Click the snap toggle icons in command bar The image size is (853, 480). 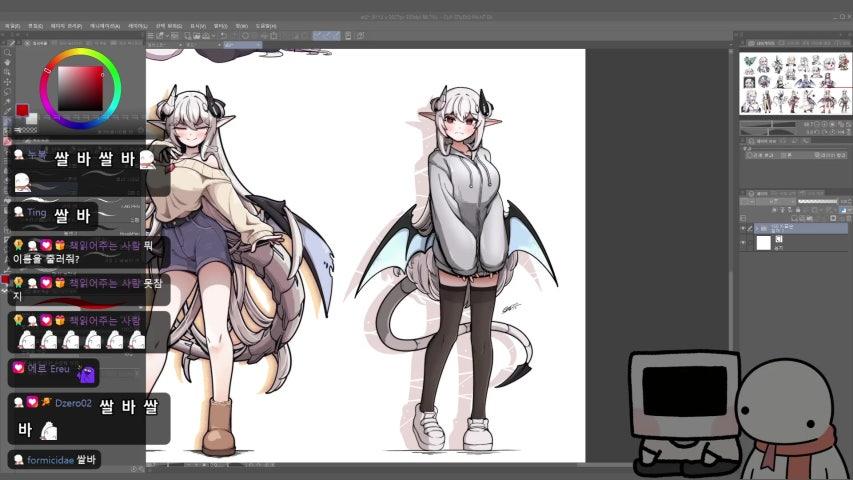pos(325,35)
